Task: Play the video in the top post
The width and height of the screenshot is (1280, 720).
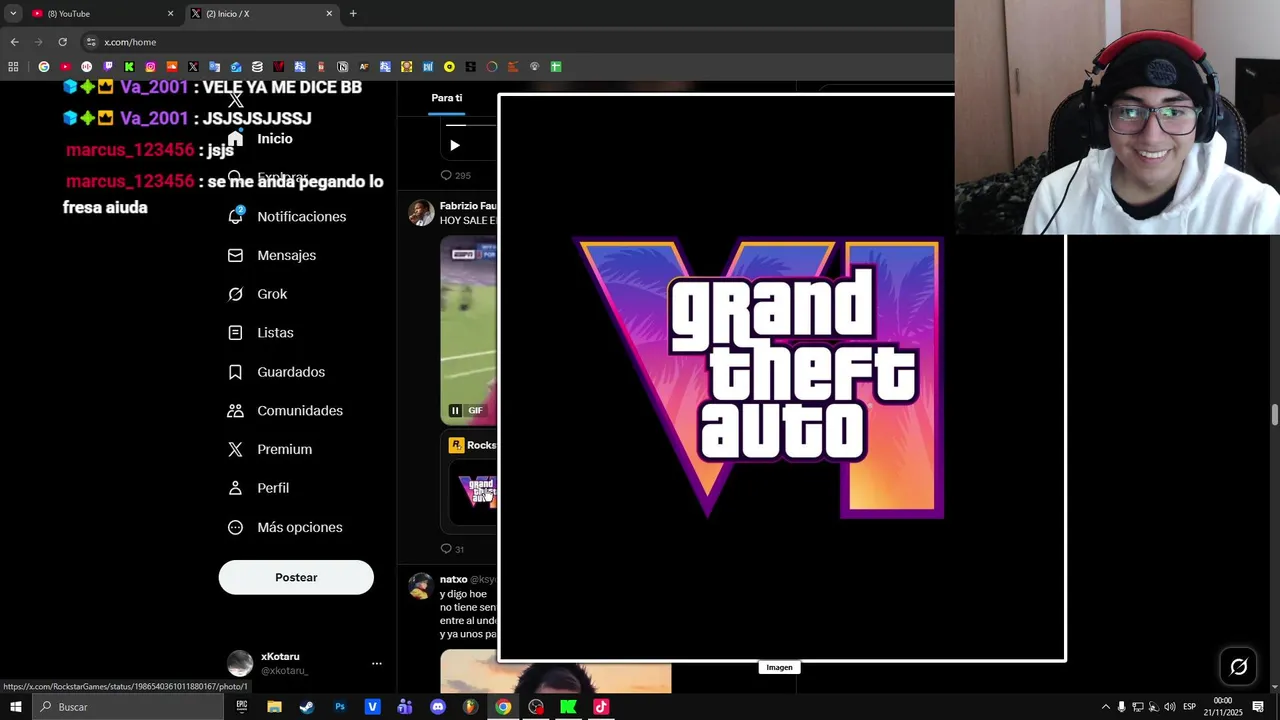Action: pos(455,145)
